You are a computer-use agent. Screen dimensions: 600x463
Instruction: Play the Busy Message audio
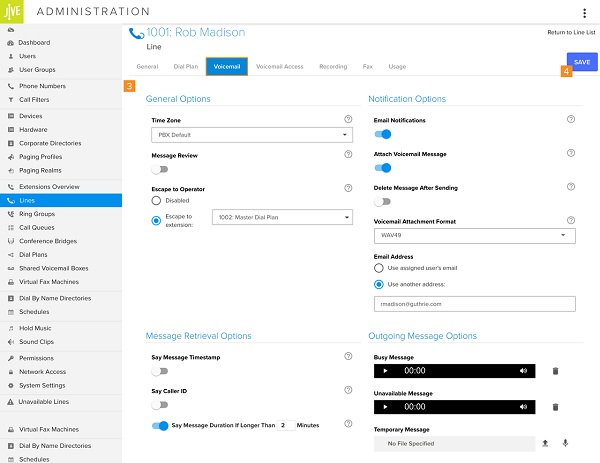(386, 370)
